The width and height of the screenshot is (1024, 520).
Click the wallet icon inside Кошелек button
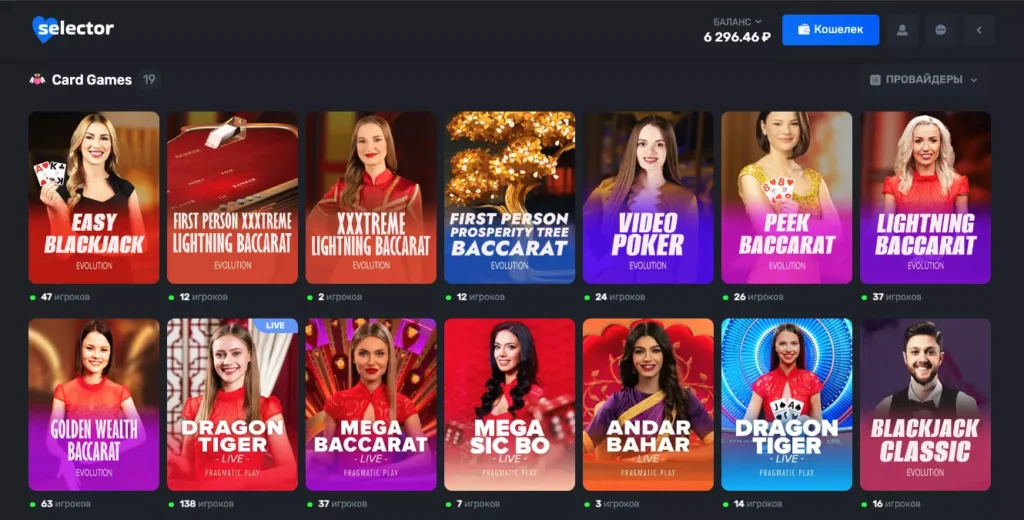[804, 29]
